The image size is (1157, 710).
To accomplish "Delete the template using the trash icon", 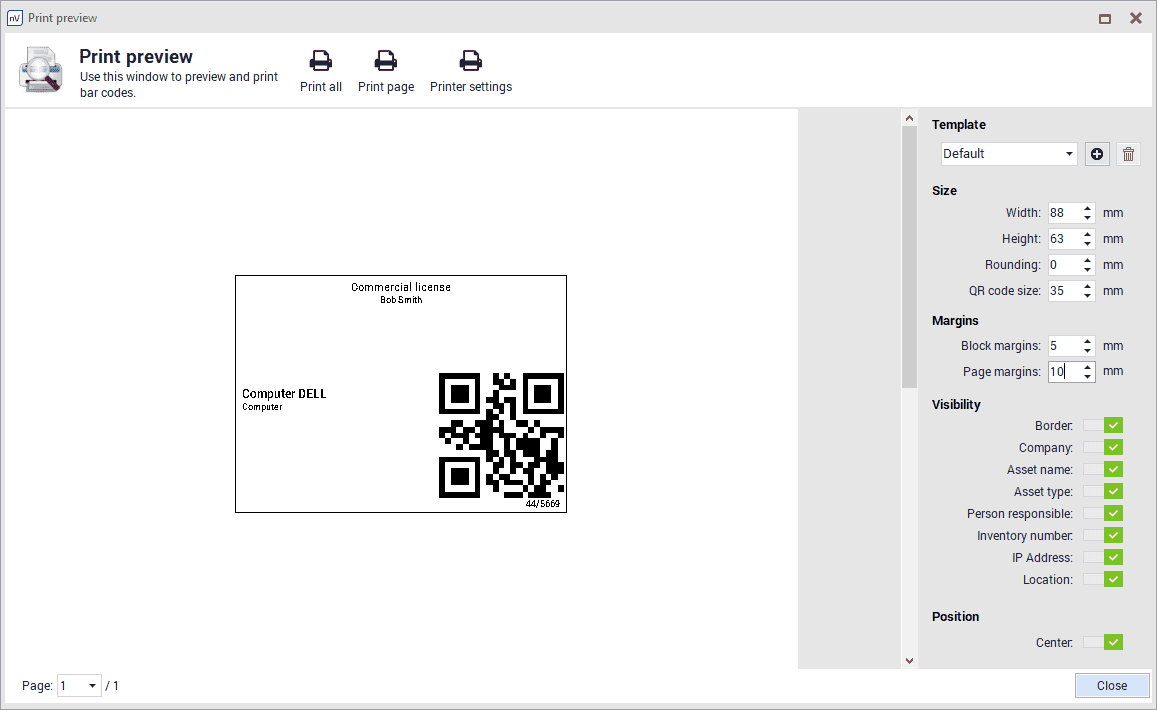I will (x=1128, y=154).
